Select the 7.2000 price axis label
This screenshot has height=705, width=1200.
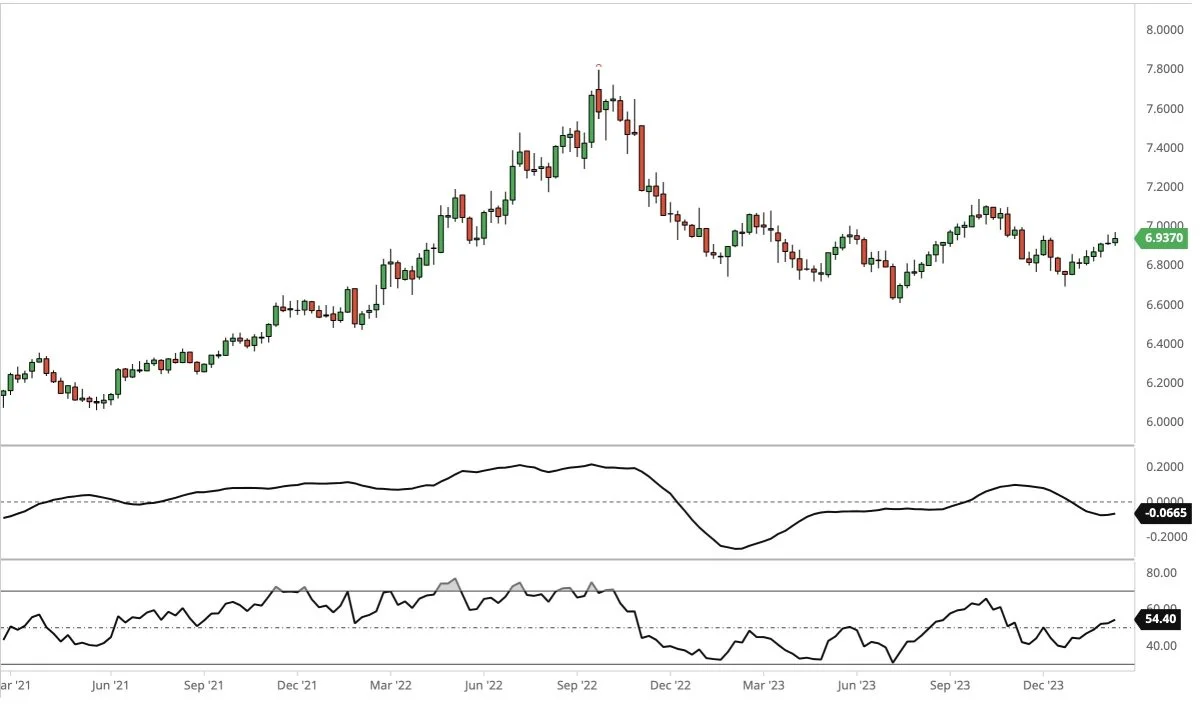tap(1165, 187)
